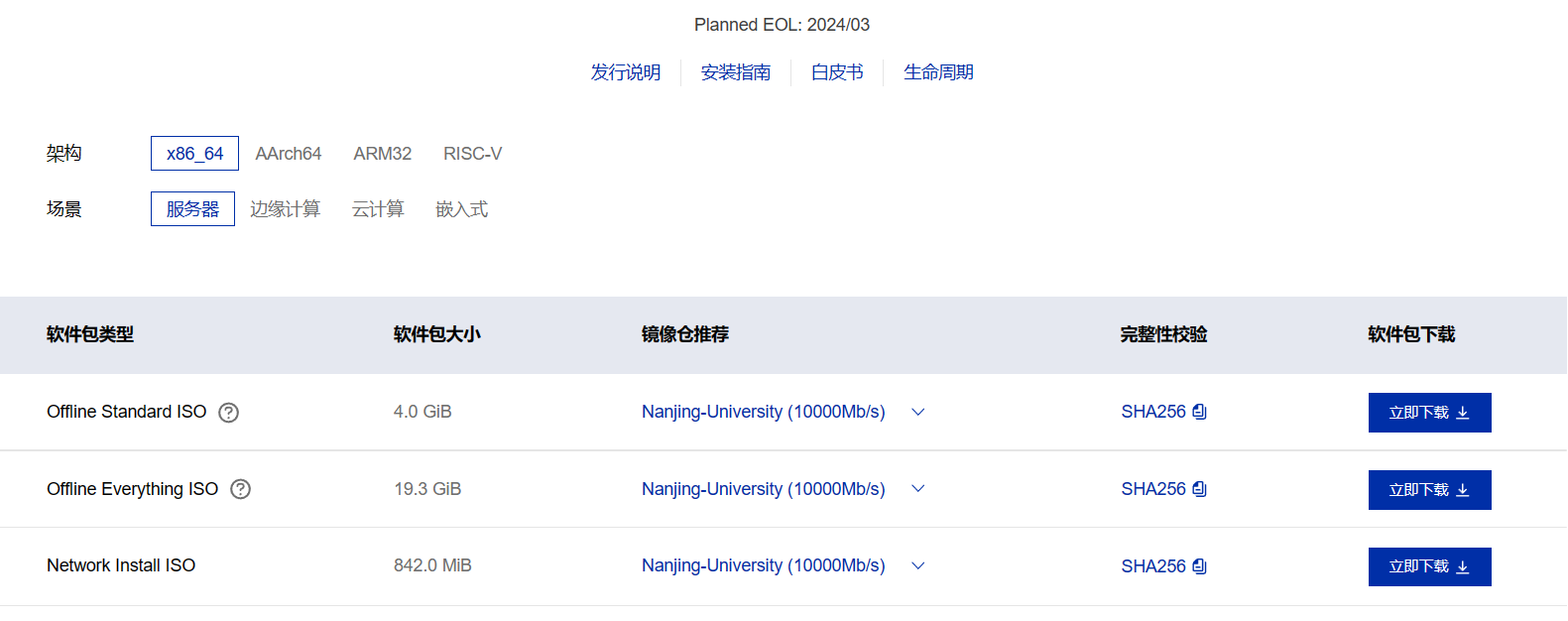Choose the 边缘计算 scenario
The height and width of the screenshot is (621, 1568).
tap(286, 209)
